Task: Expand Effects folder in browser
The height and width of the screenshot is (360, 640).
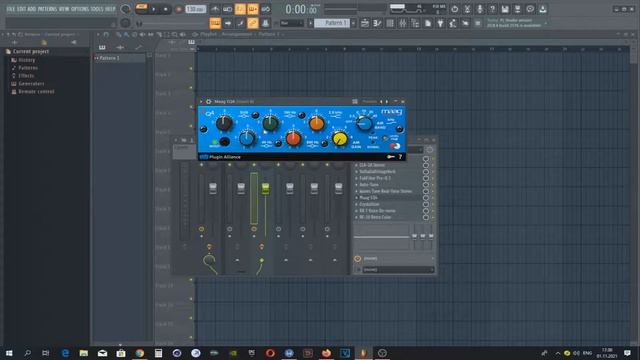Action: tap(26, 76)
